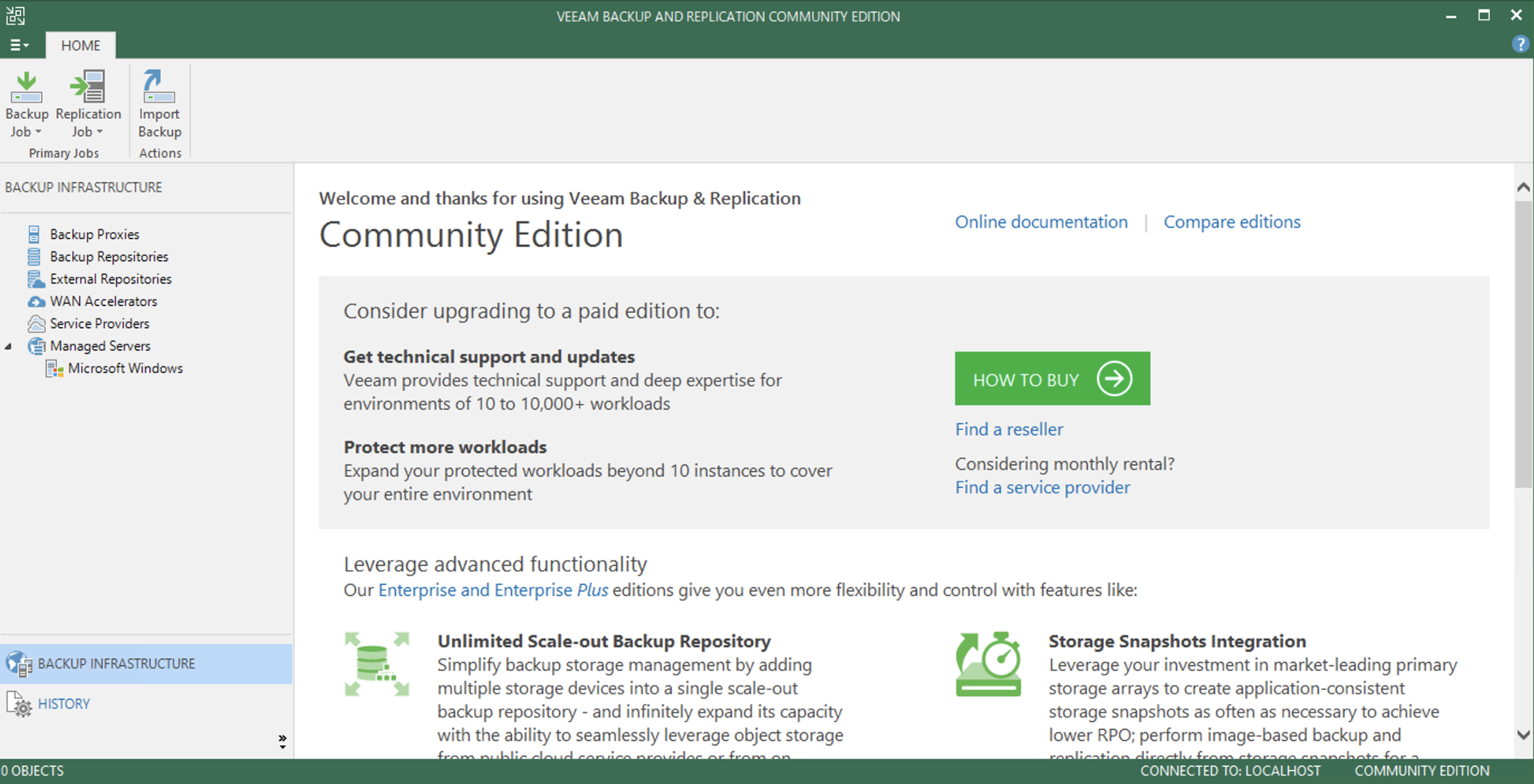The height and width of the screenshot is (784, 1534).
Task: Click the 0 OBJECTS status bar text
Action: point(32,771)
